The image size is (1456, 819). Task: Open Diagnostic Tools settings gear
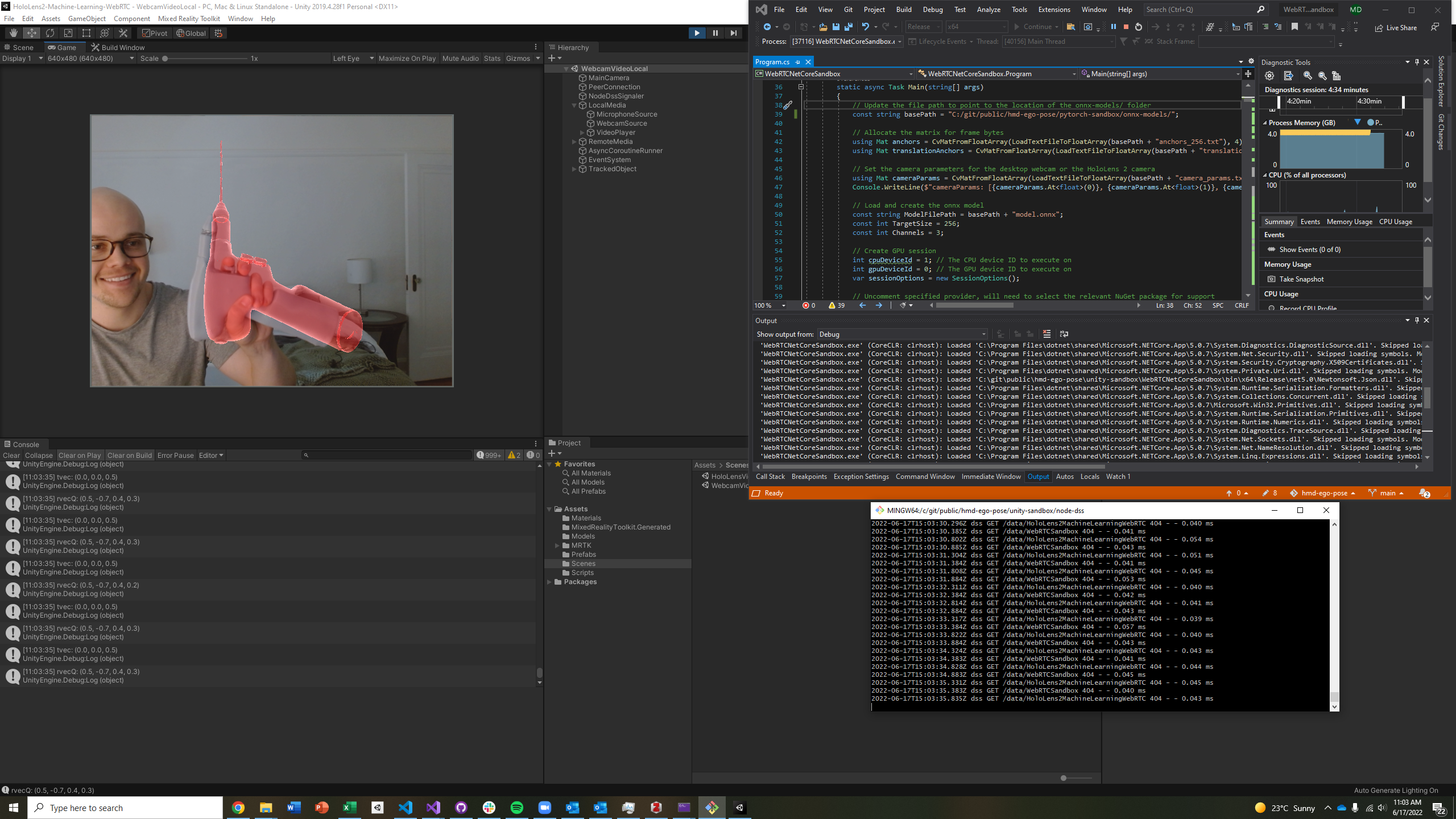point(1269,76)
